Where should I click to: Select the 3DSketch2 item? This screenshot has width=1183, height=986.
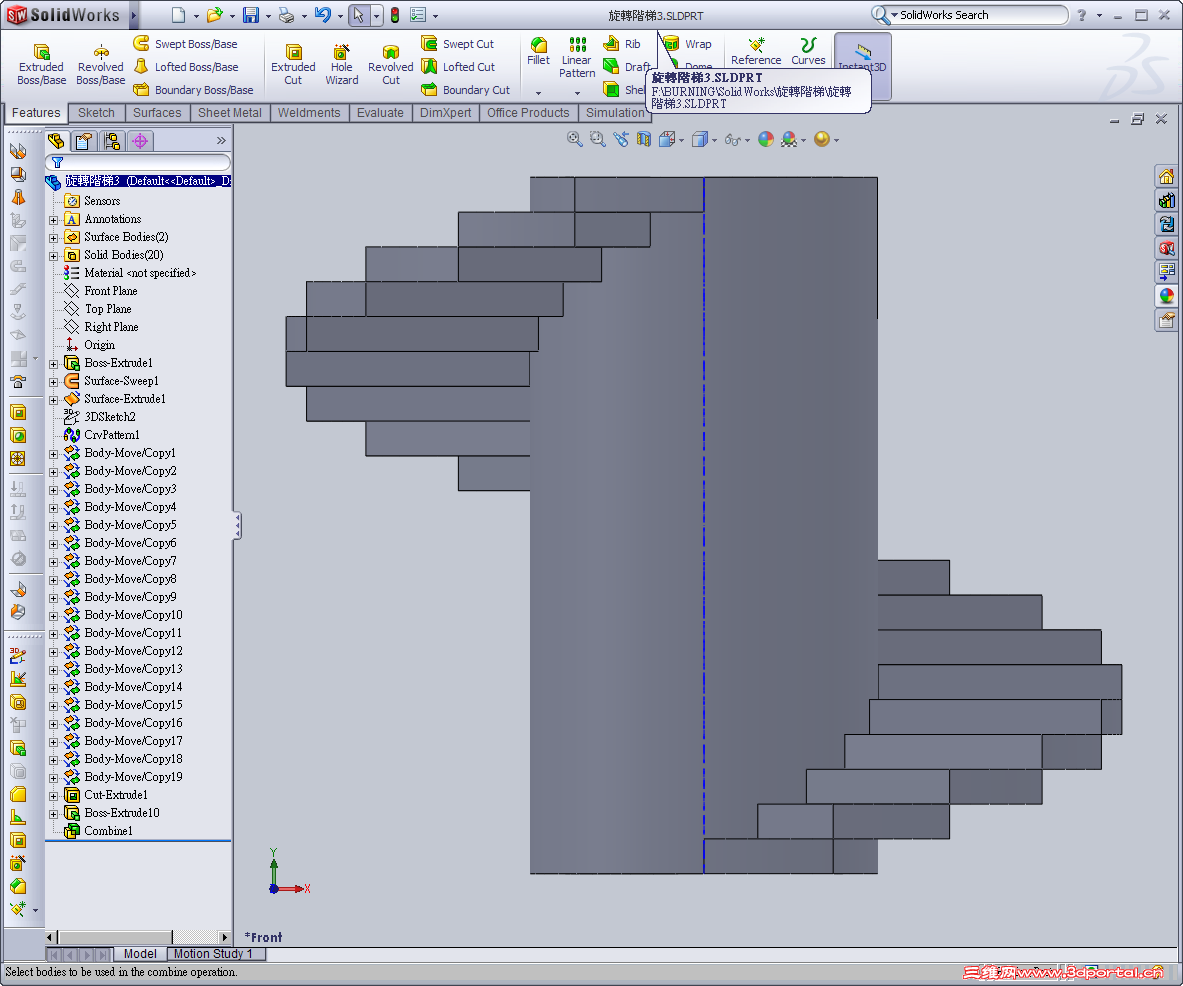pyautogui.click(x=100, y=416)
